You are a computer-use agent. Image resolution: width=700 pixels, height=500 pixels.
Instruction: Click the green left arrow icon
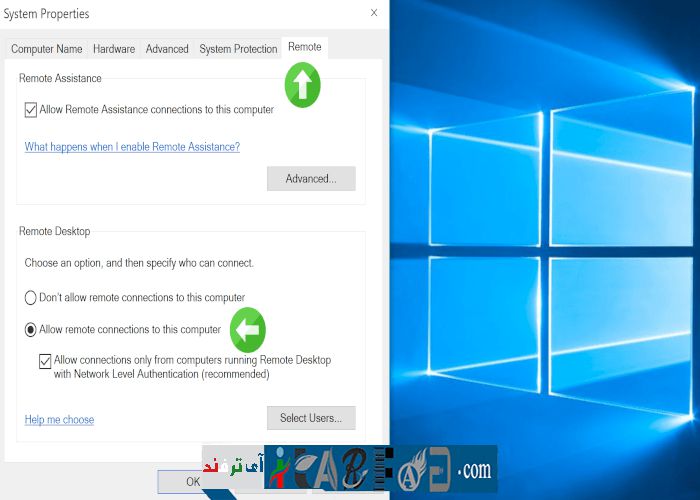248,329
